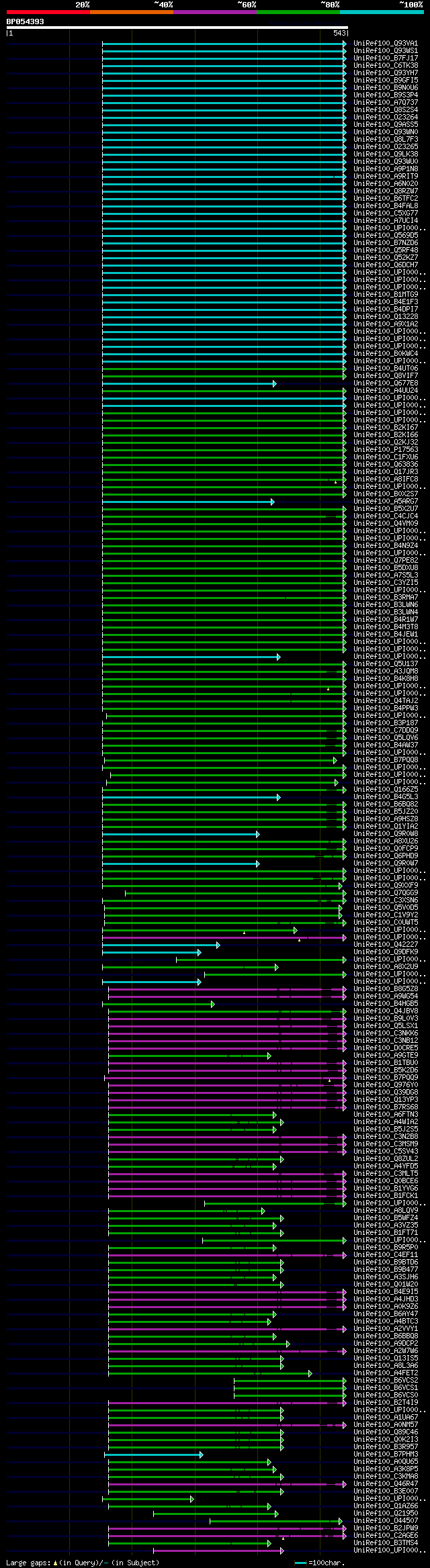The image size is (430, 1568).
Task: Click the purple ~60% identity legend bar
Action: click(215, 12)
